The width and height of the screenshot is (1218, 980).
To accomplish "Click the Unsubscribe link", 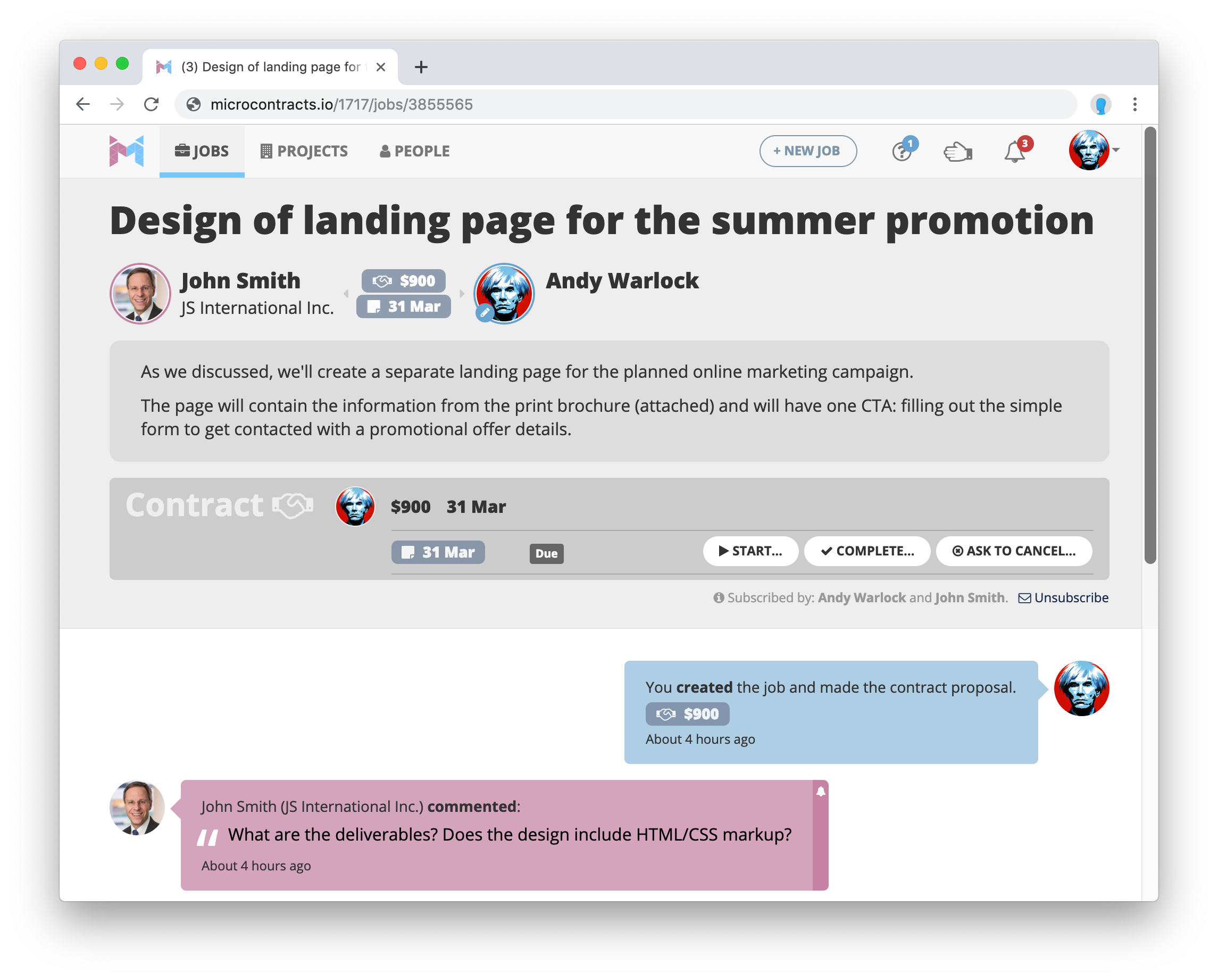I will click(1071, 597).
